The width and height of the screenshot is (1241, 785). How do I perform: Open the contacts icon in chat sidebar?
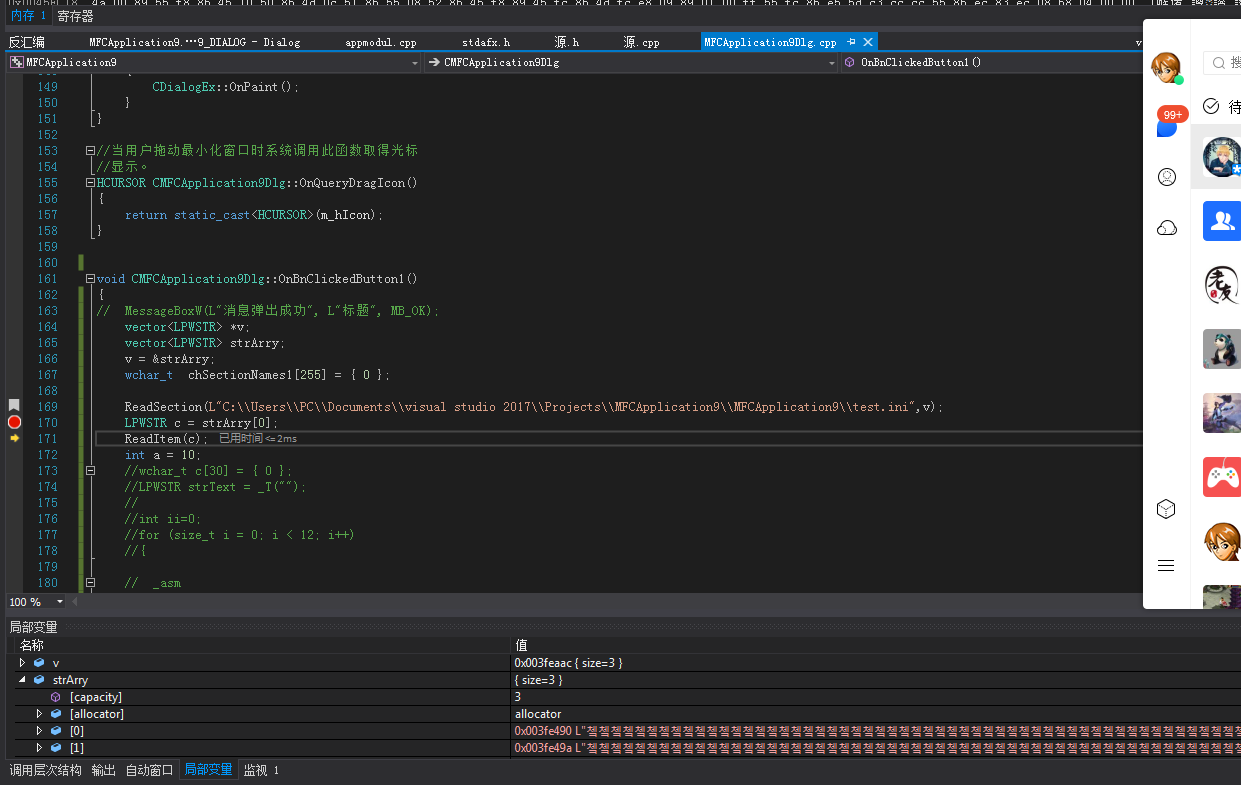(1166, 177)
